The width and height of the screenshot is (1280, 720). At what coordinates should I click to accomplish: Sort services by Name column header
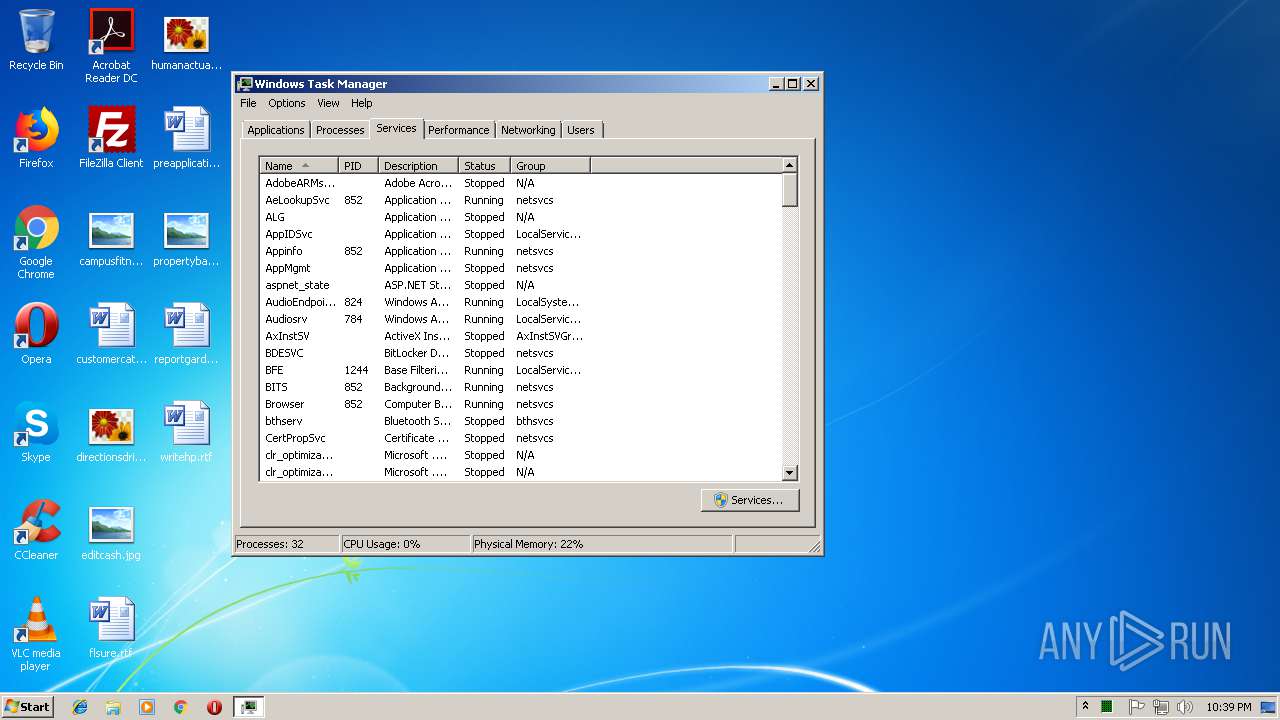tap(298, 166)
